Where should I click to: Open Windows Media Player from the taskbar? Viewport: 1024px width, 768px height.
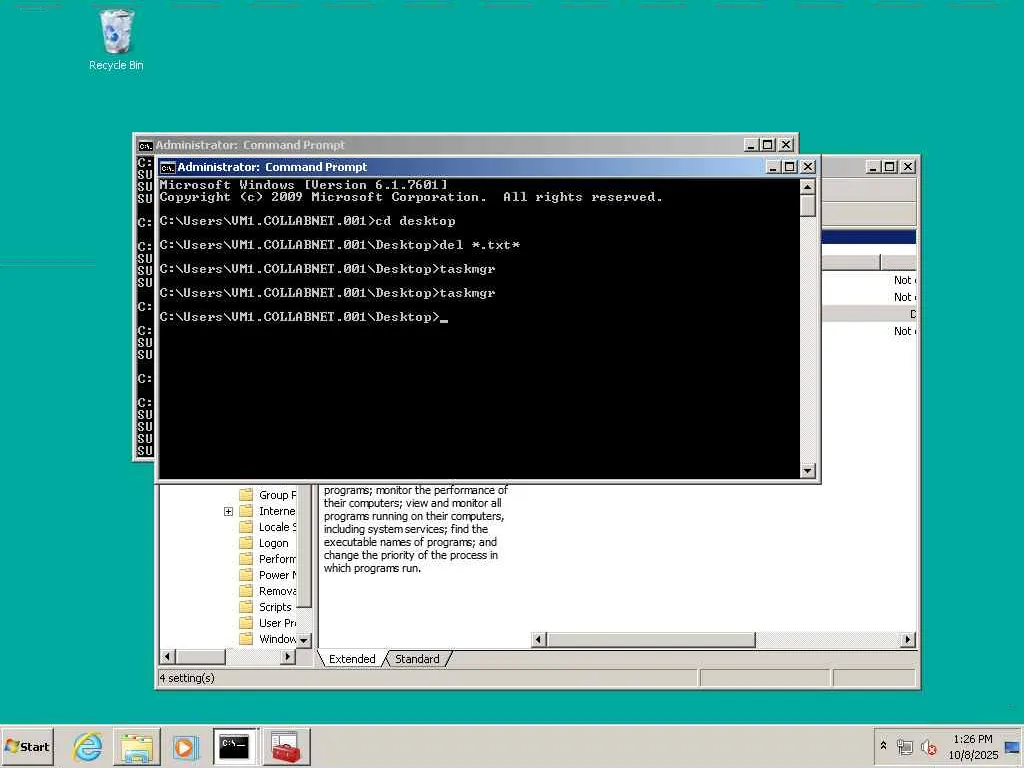185,746
